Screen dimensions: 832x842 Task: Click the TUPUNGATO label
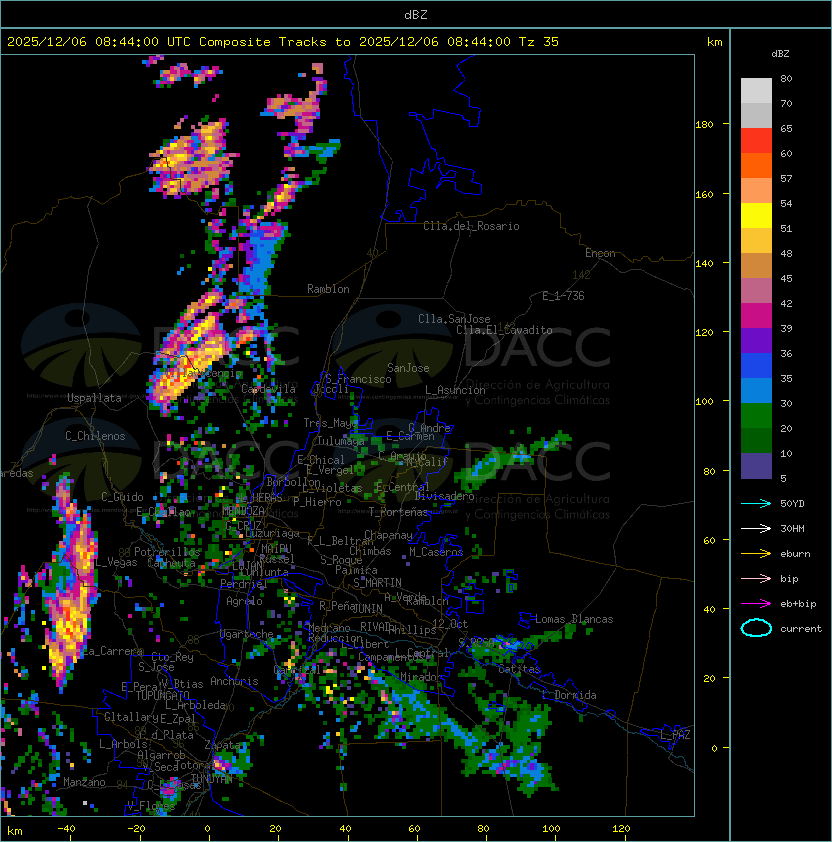coord(162,695)
